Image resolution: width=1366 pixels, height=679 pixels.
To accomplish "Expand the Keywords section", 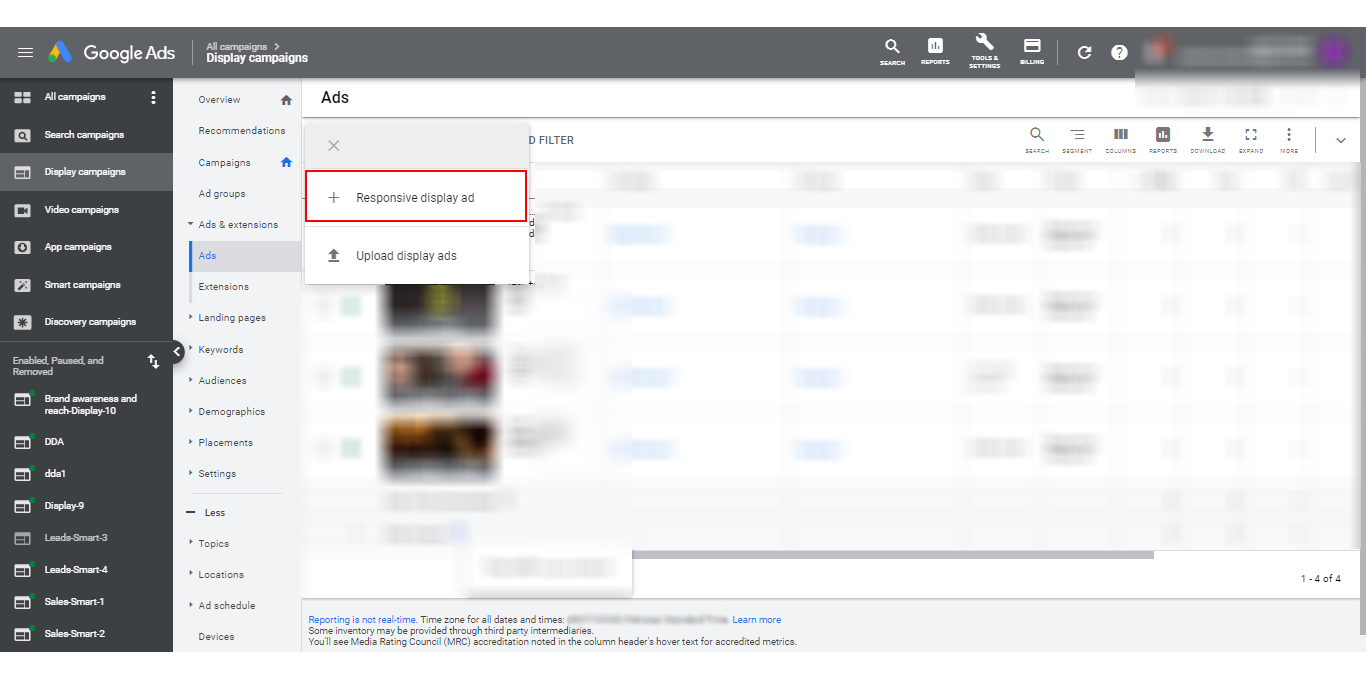I will click(x=220, y=350).
